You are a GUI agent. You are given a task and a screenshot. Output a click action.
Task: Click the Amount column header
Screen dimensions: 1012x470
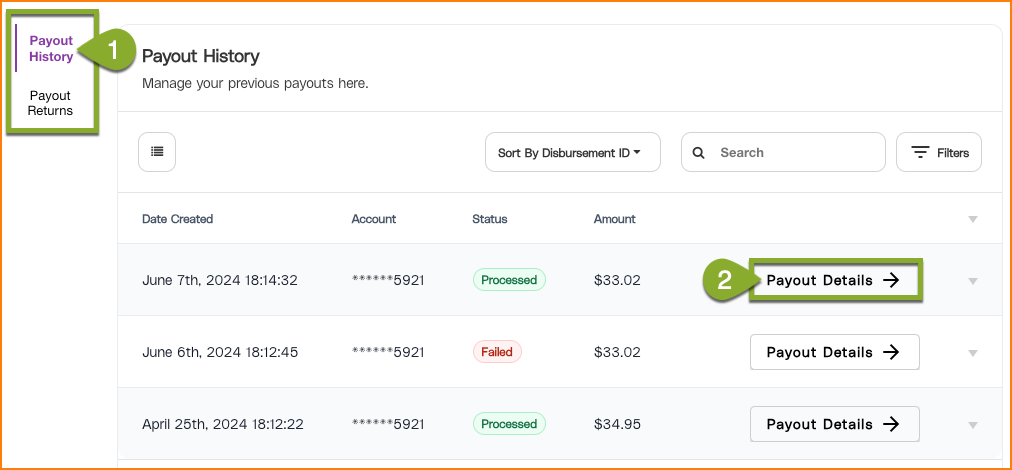coord(614,219)
